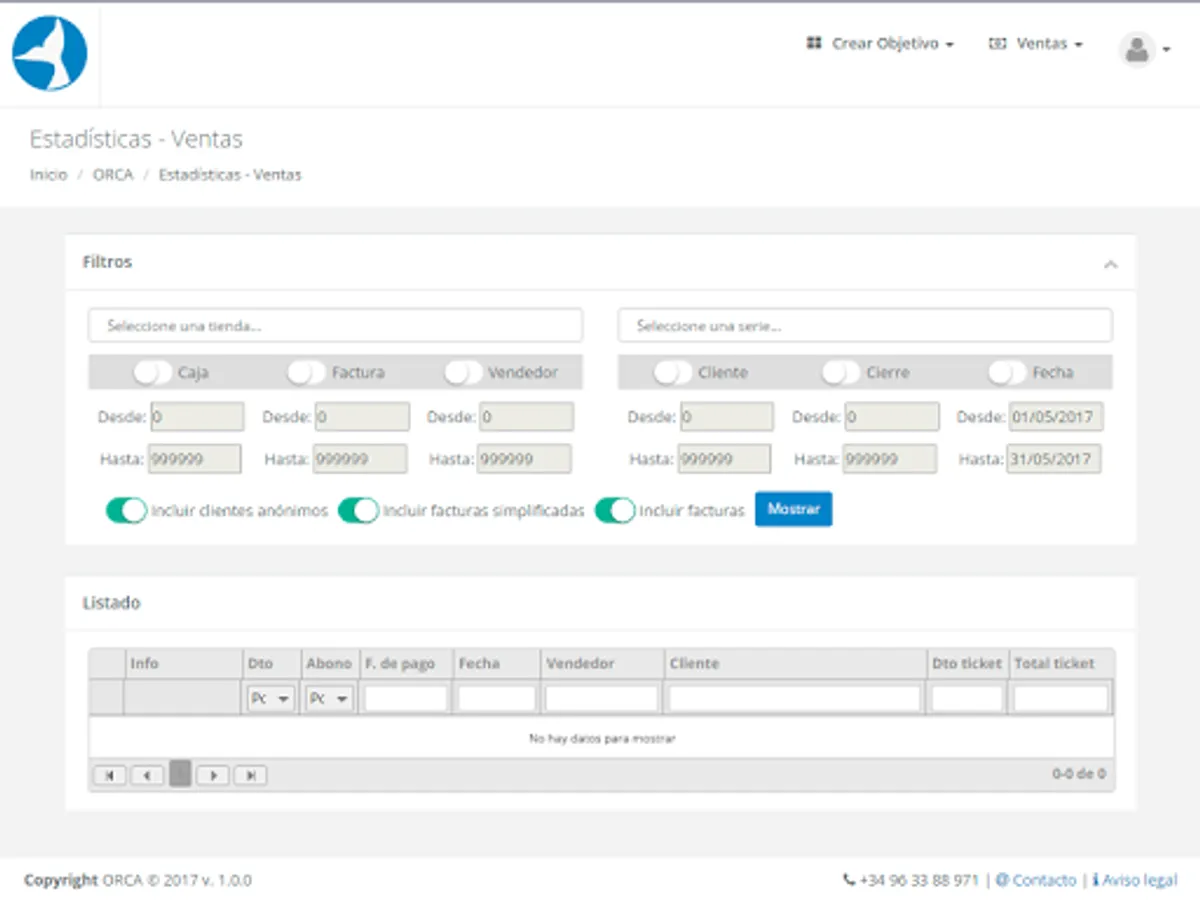
Task: Click the Cierre Hasta input field
Action: tap(890, 459)
